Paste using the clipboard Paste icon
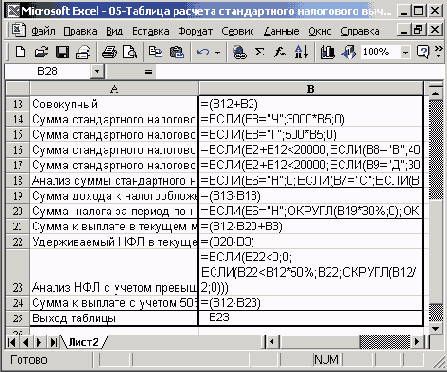Viewport: 447px width, 372px height. 177,52
